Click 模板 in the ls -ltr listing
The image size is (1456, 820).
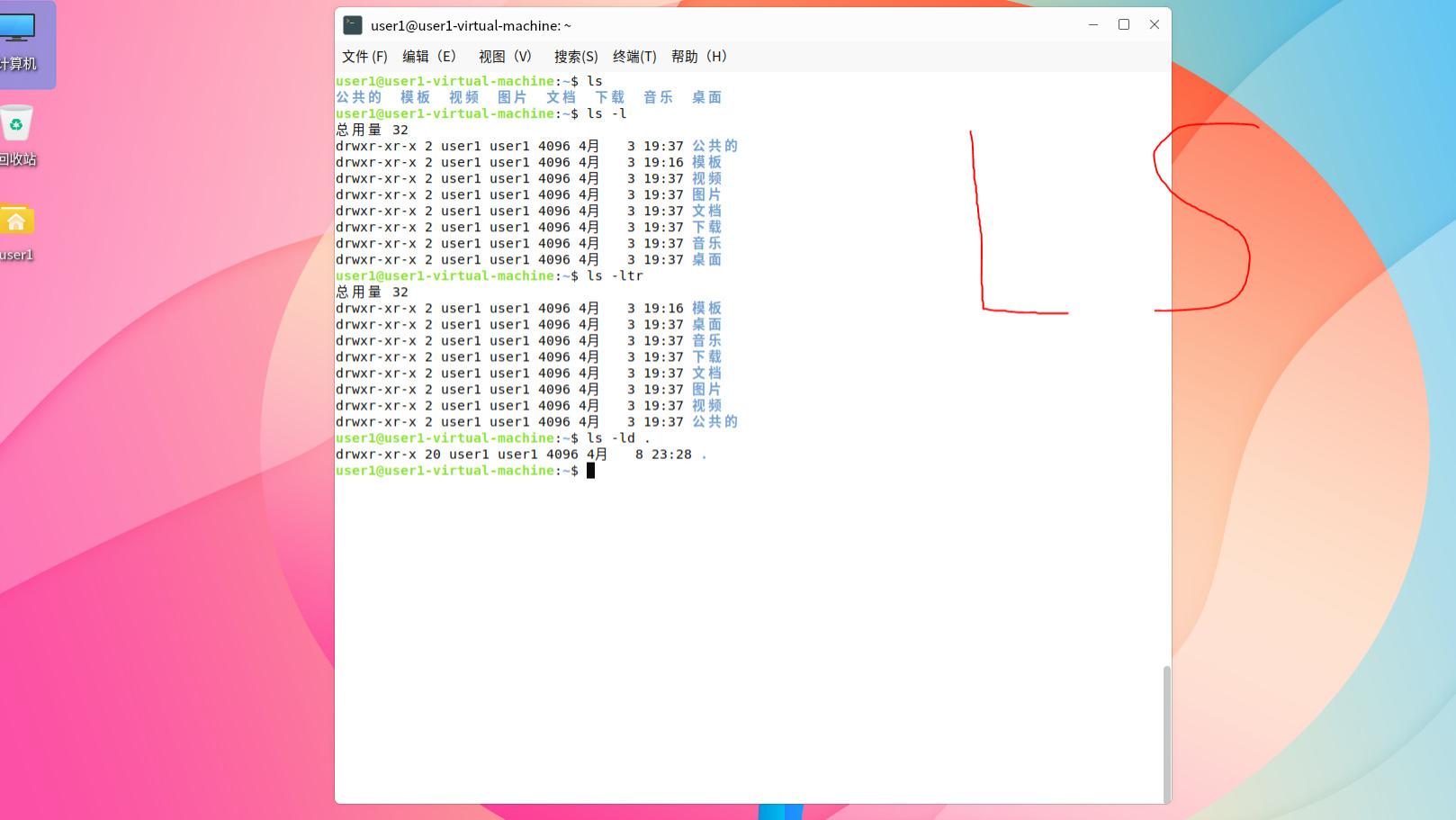click(x=707, y=308)
